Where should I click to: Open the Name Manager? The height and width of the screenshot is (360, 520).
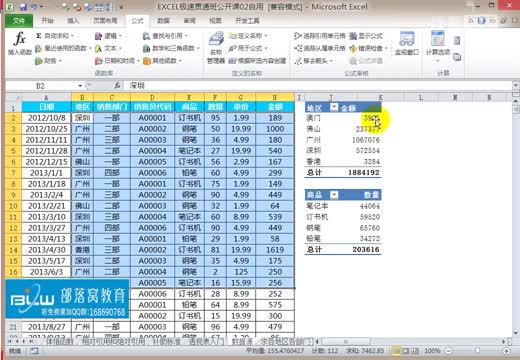click(x=216, y=47)
